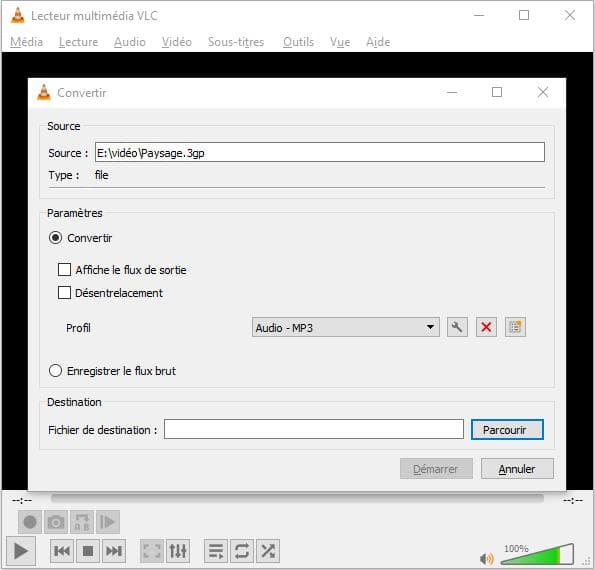The image size is (595, 570).
Task: Maximize the Convertir dialog
Action: click(x=497, y=92)
